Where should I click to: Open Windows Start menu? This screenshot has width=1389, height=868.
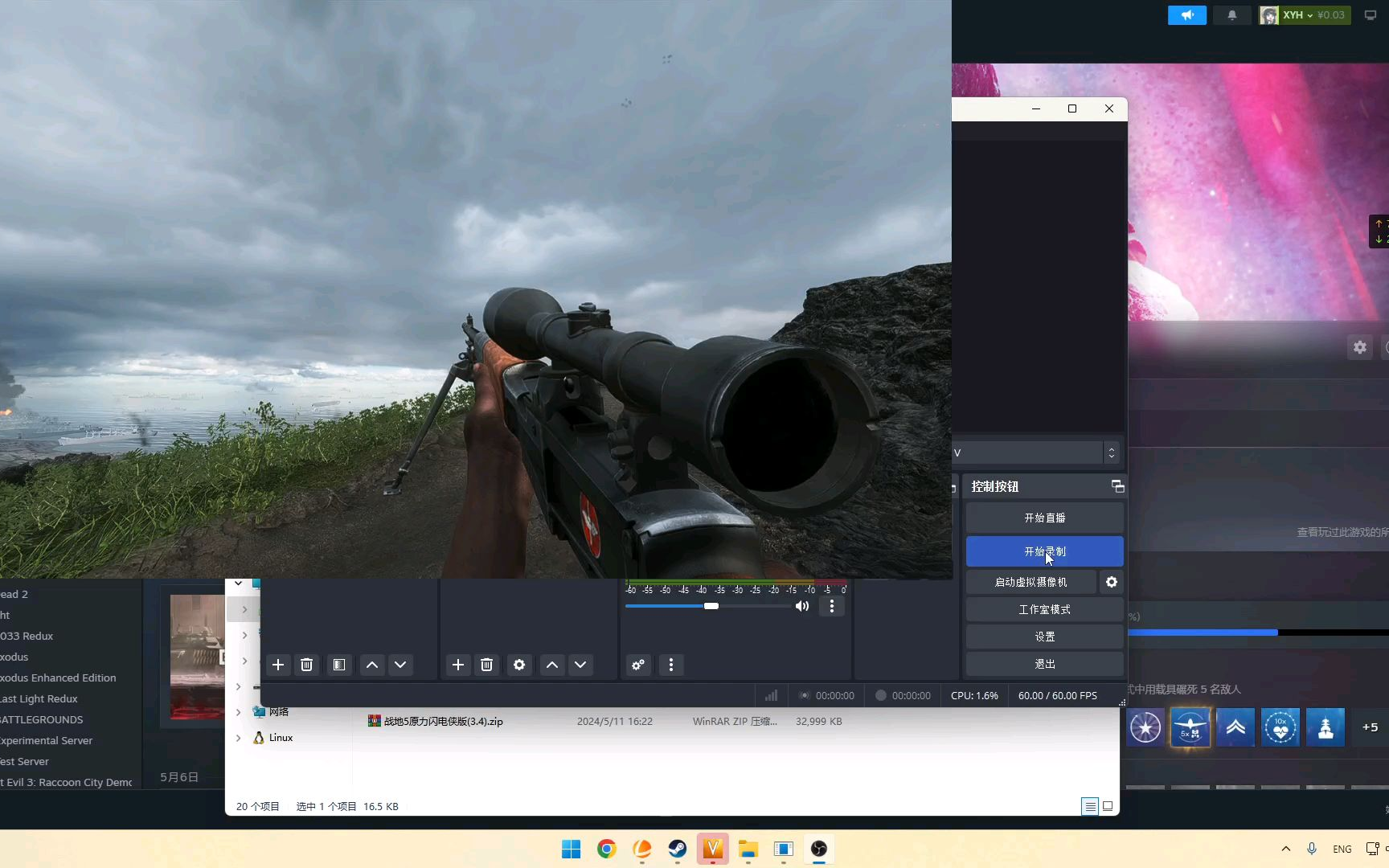572,849
